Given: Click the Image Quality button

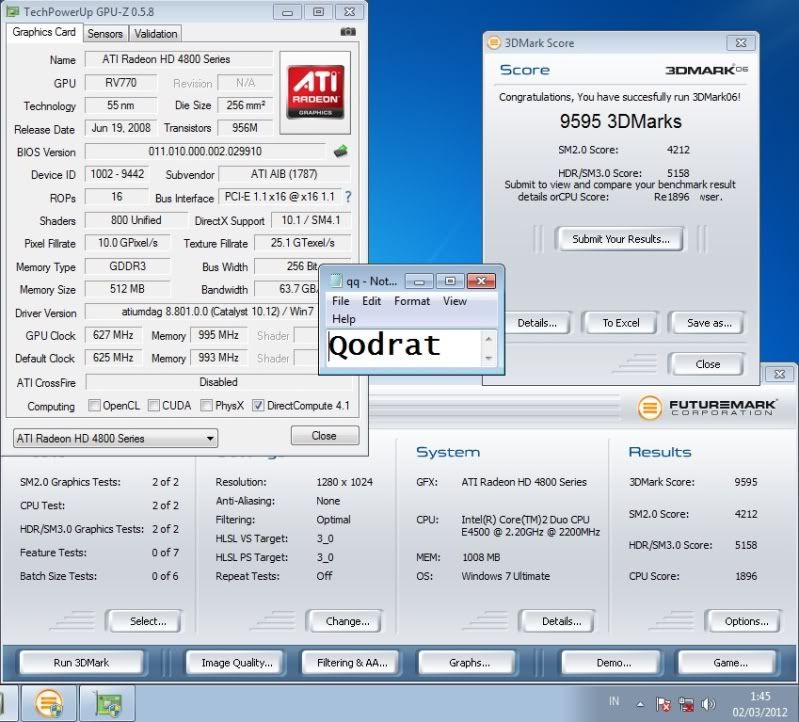Looking at the screenshot, I should (236, 662).
